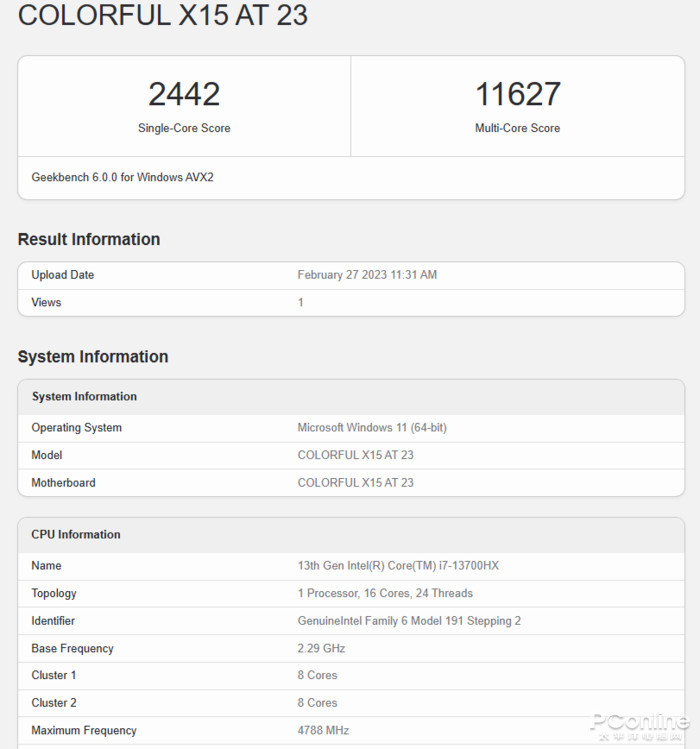
Task: Click the Name row label
Action: click(46, 566)
